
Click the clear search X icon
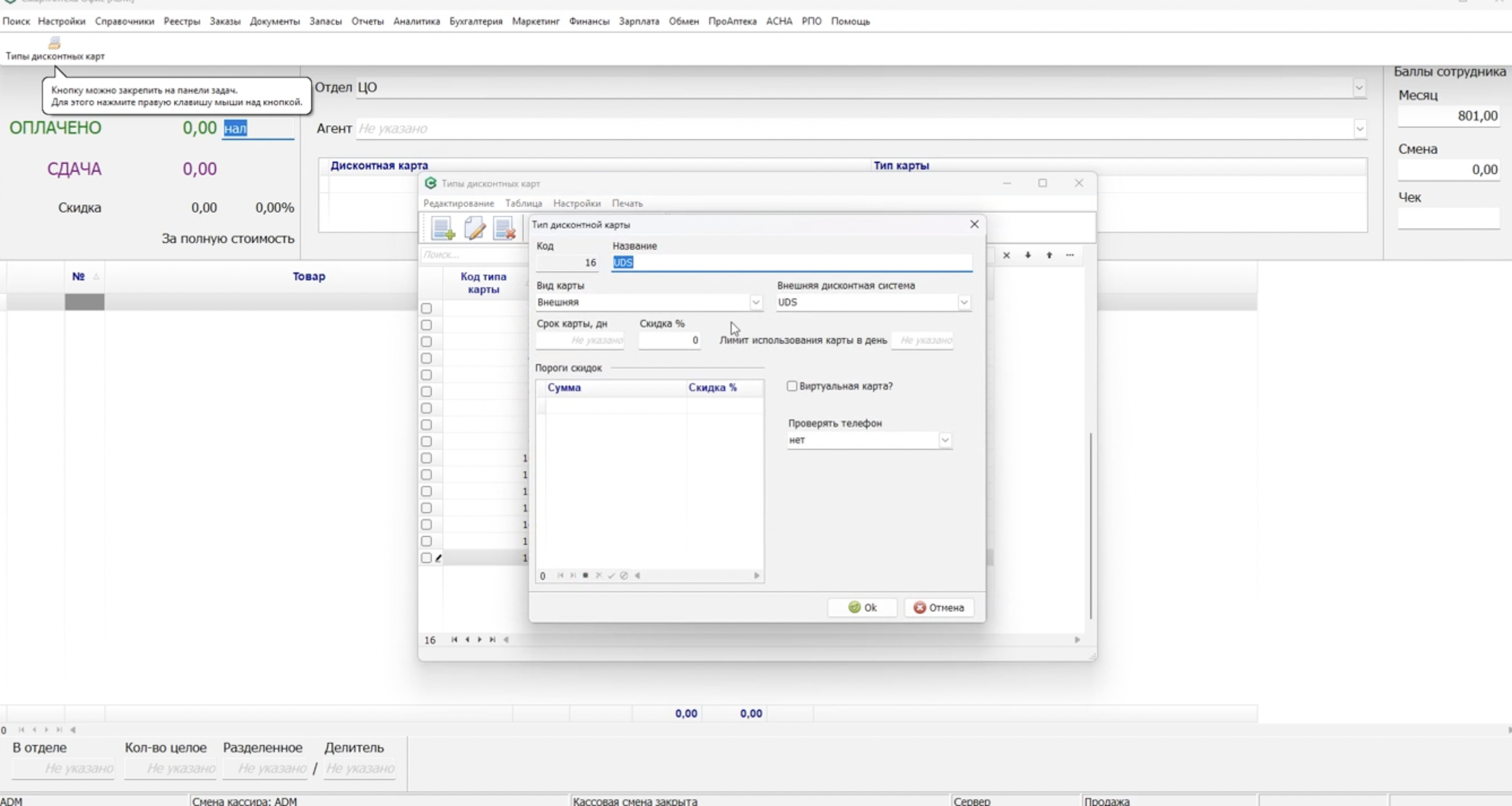click(1006, 255)
